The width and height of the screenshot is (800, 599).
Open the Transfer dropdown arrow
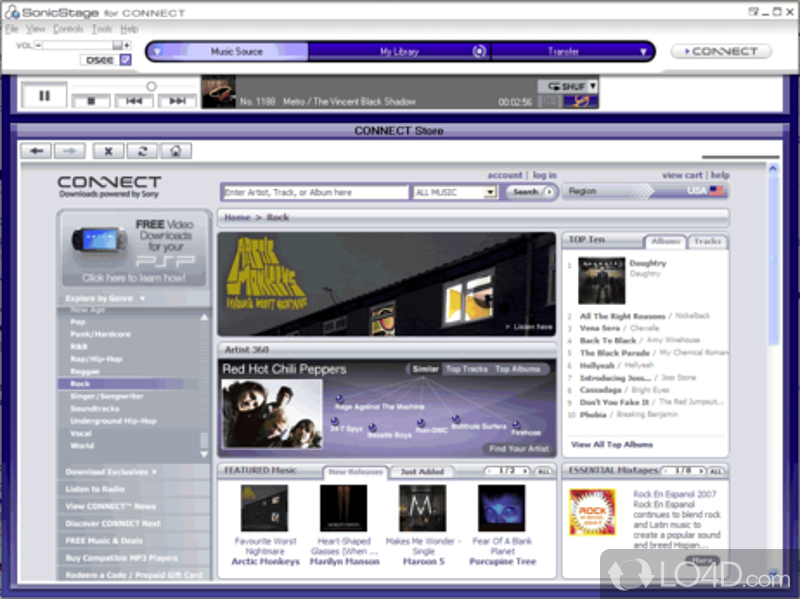[643, 52]
